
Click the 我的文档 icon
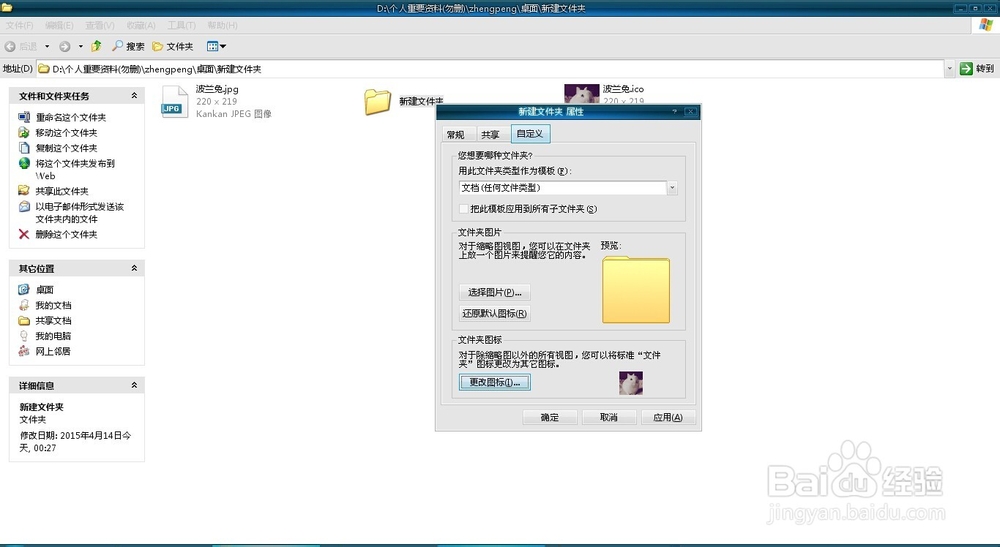tap(24, 305)
